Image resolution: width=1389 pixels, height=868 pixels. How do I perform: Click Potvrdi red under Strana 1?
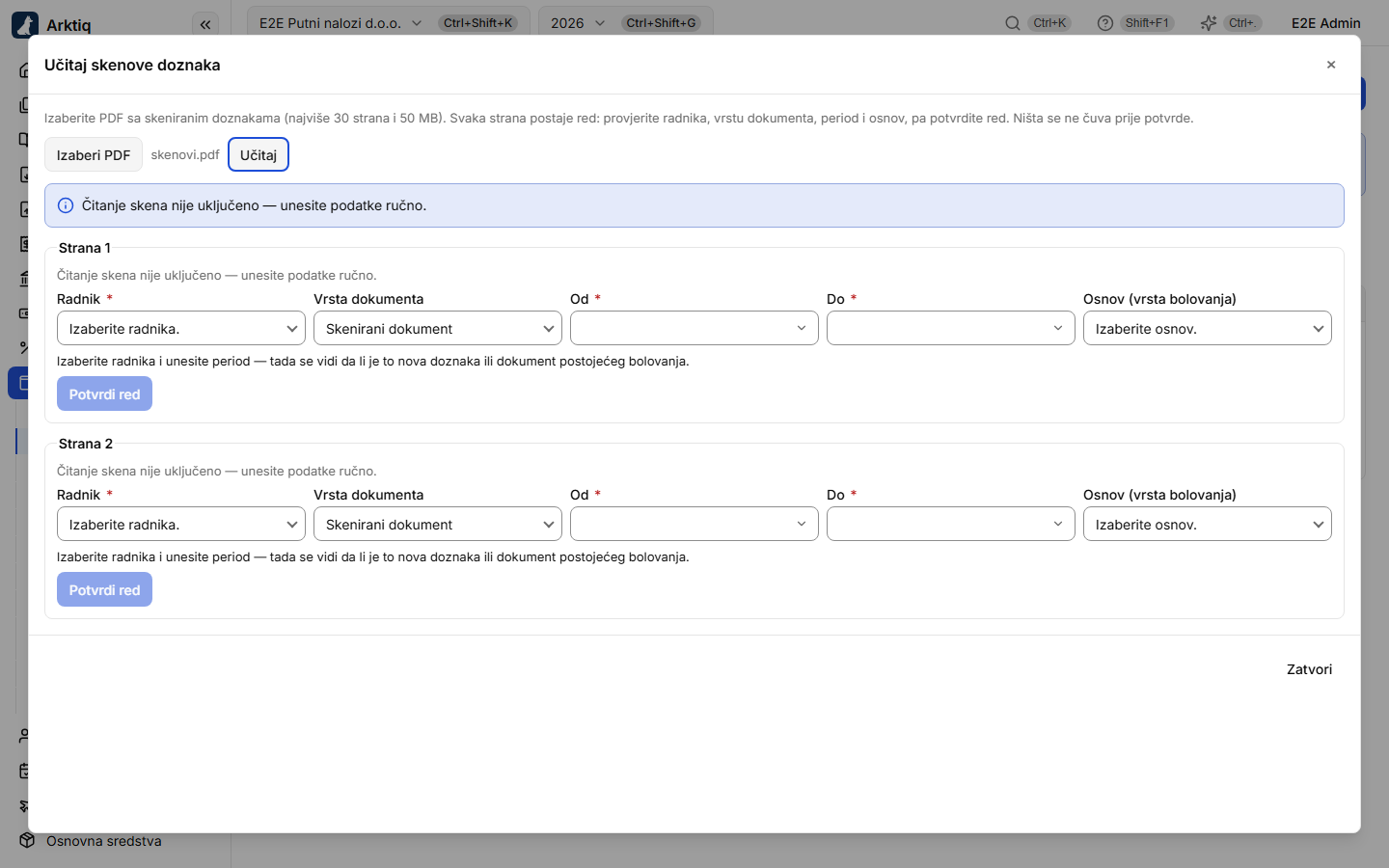pos(104,393)
